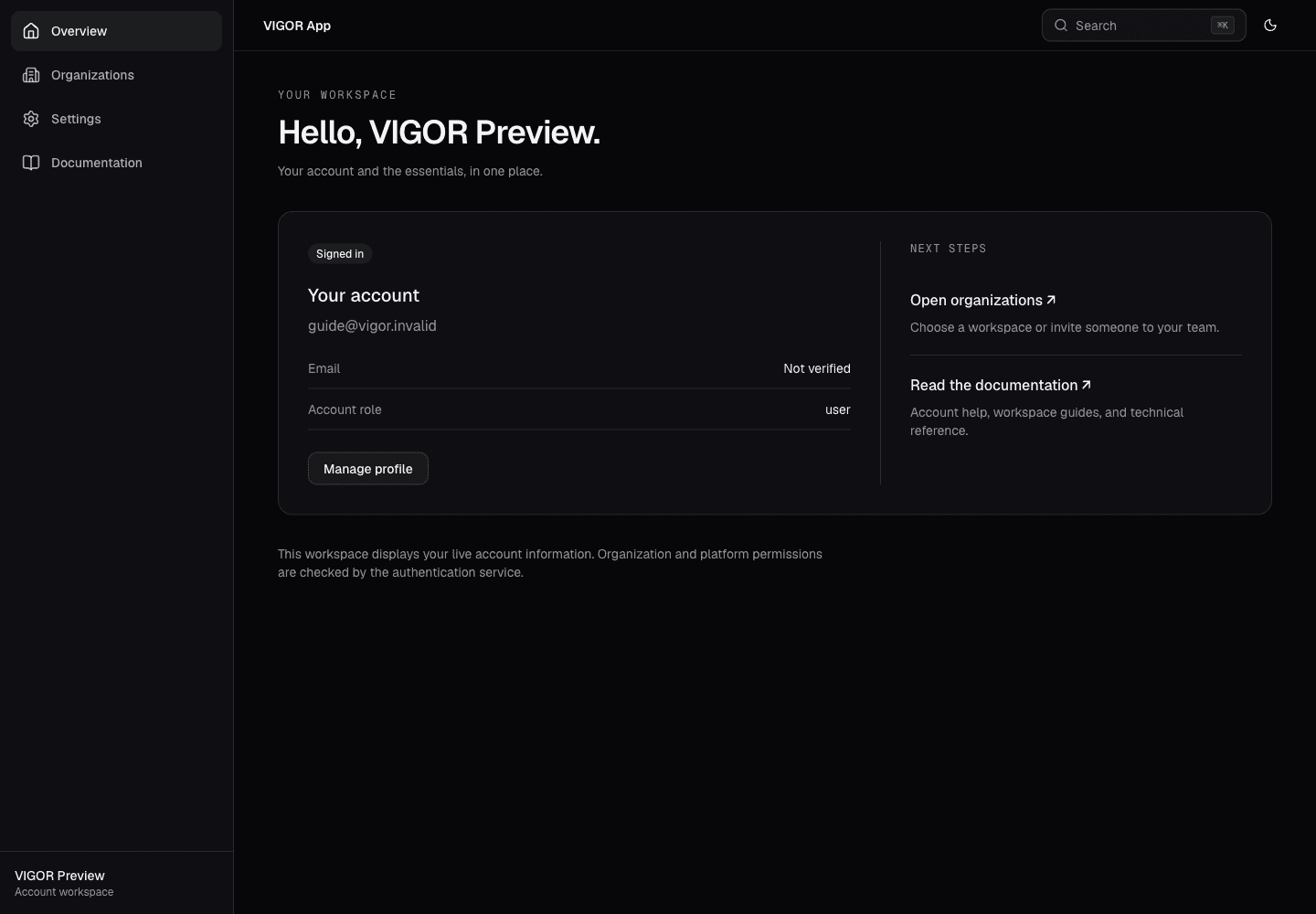Click the Organizations building icon
The width and height of the screenshot is (1316, 914).
point(31,75)
